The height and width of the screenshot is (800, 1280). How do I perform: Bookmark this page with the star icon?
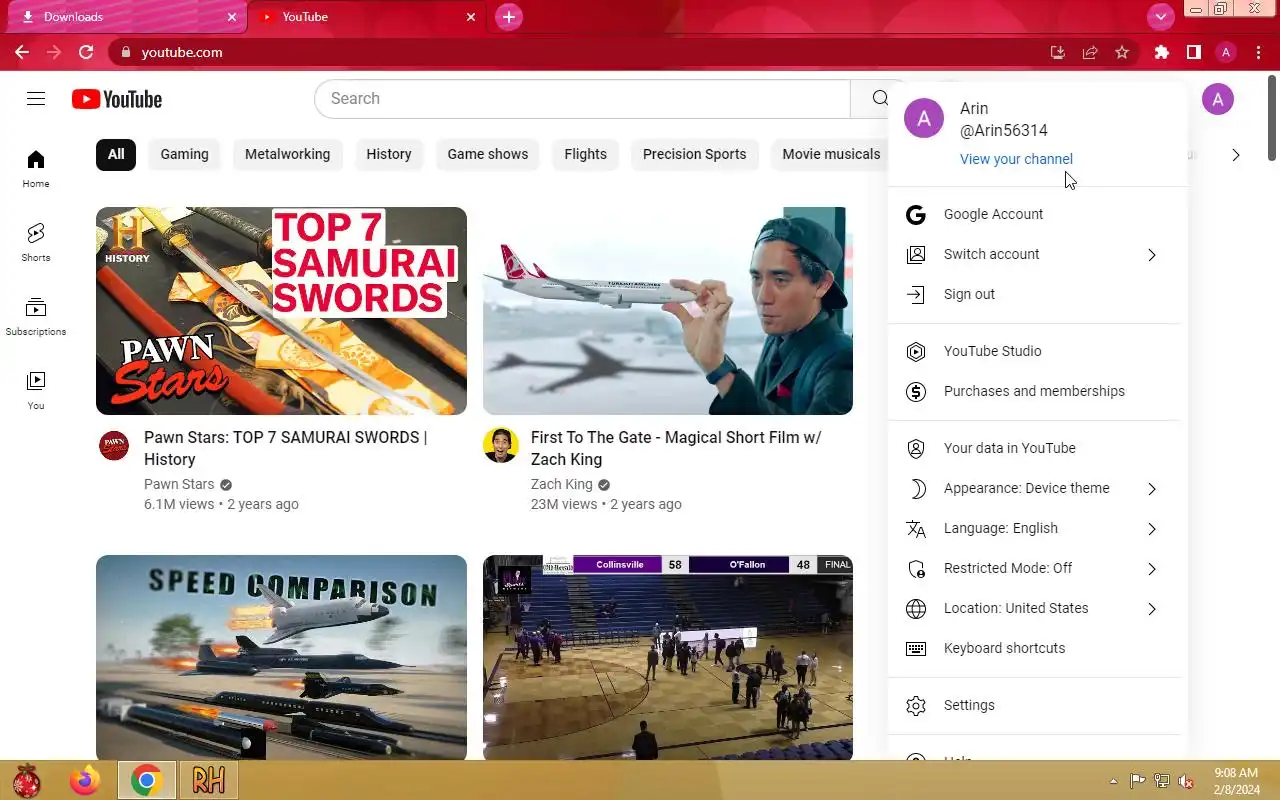click(x=1122, y=52)
